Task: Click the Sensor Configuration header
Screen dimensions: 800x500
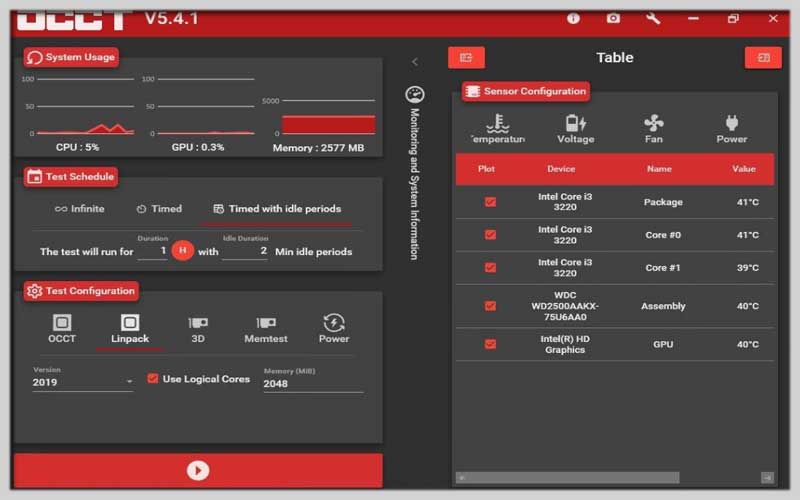Action: coord(526,91)
